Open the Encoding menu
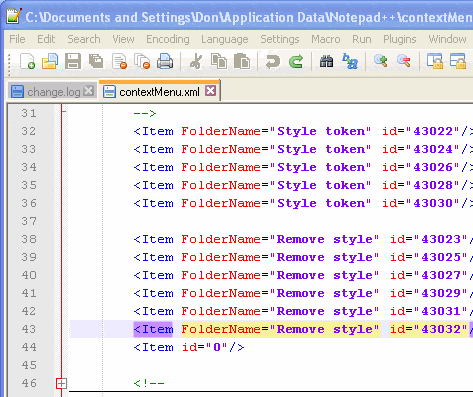Viewport: 473px width, 397px height. click(x=168, y=39)
